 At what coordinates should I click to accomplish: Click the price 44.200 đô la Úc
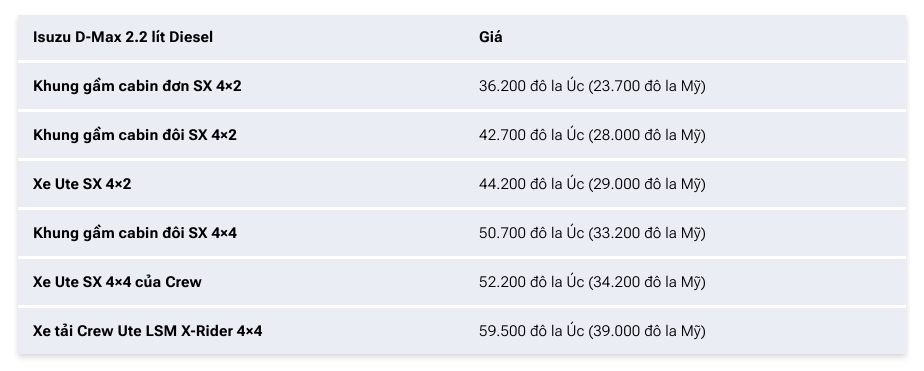point(531,184)
